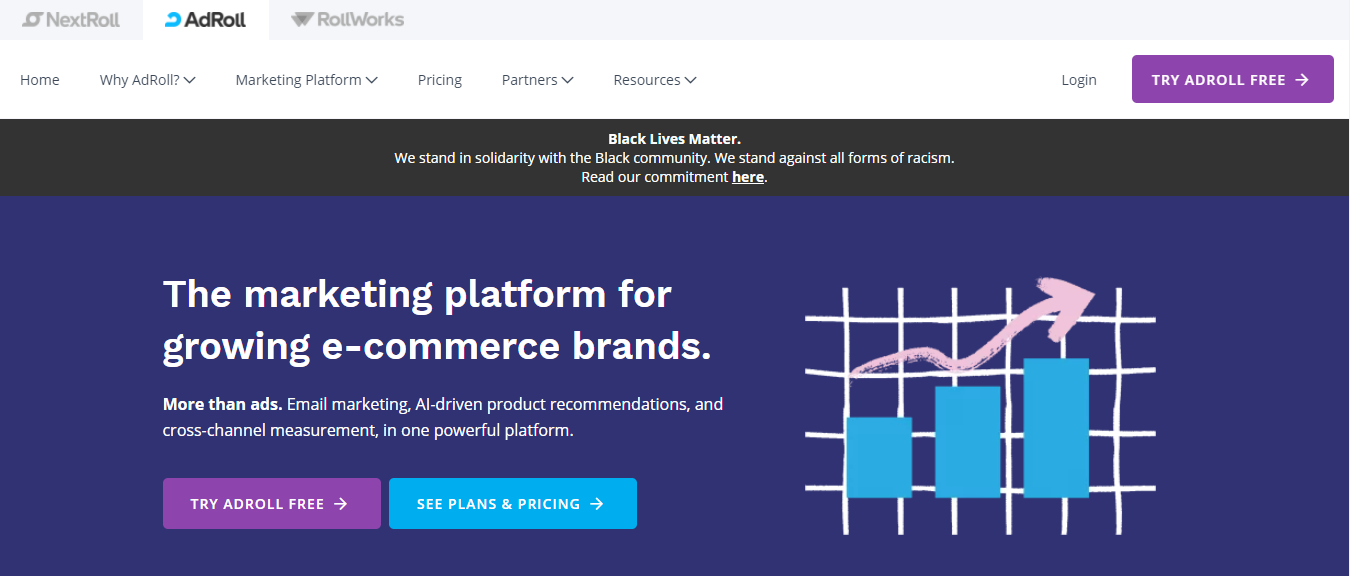This screenshot has height=576, width=1350.
Task: Click the NextRoll logo icon
Action: point(33,19)
